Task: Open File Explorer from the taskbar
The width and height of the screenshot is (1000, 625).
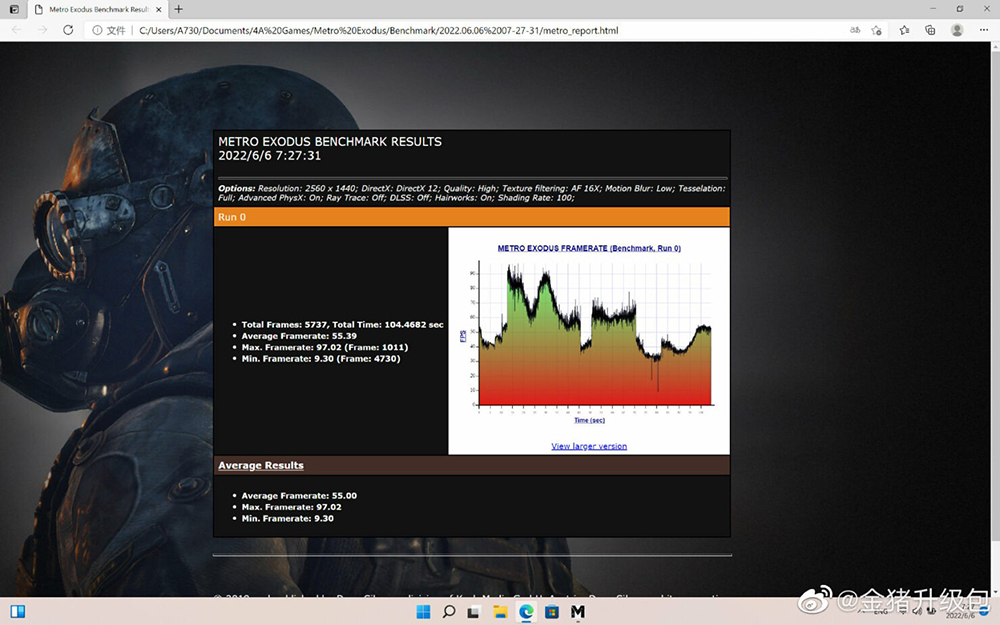Action: pos(500,612)
